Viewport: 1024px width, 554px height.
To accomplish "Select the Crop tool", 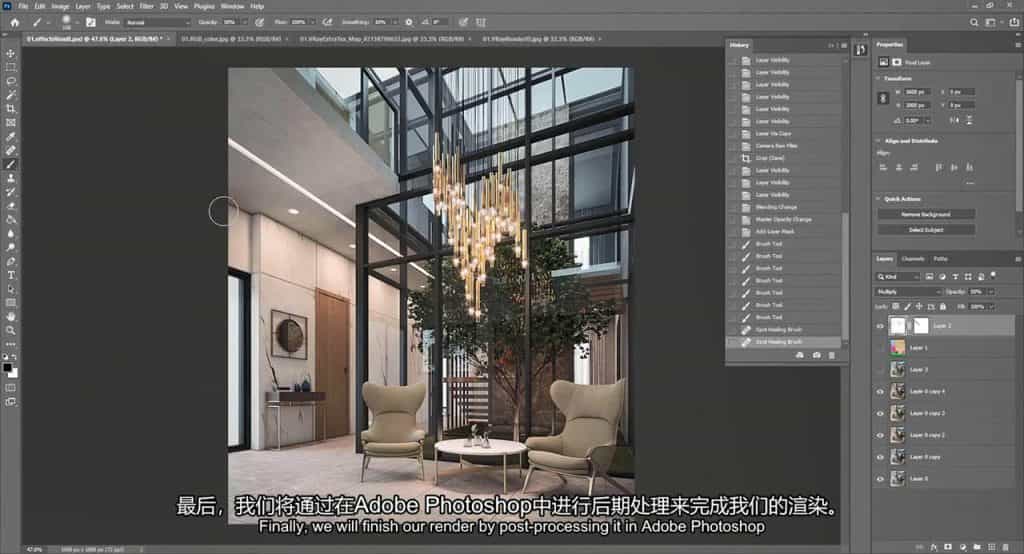I will [10, 108].
